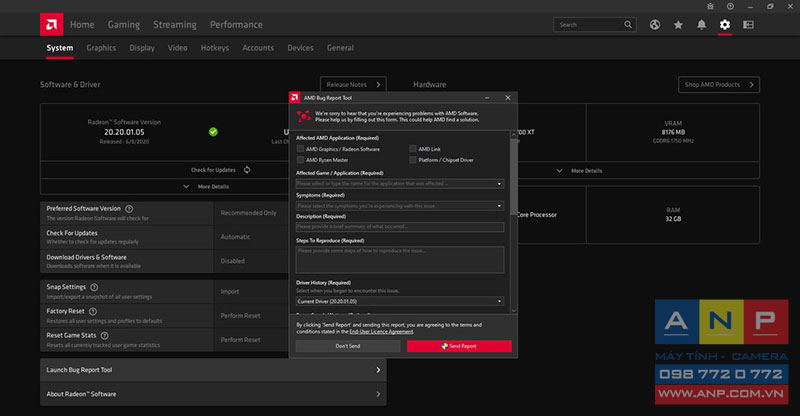Open help icon for Factory Reset
This screenshot has width=800, height=416.
click(92, 311)
